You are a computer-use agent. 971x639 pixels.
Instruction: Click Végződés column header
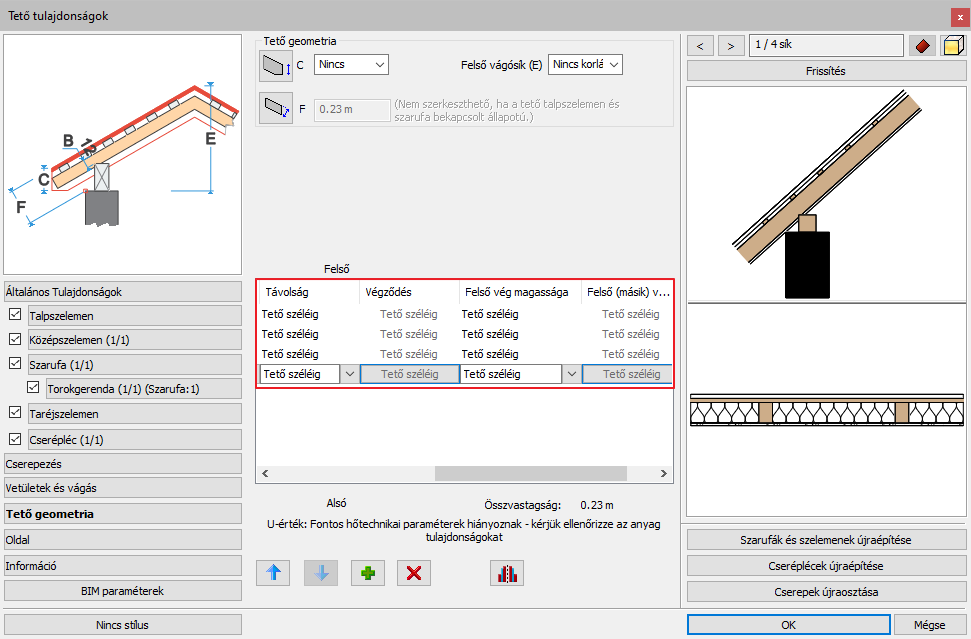click(409, 292)
